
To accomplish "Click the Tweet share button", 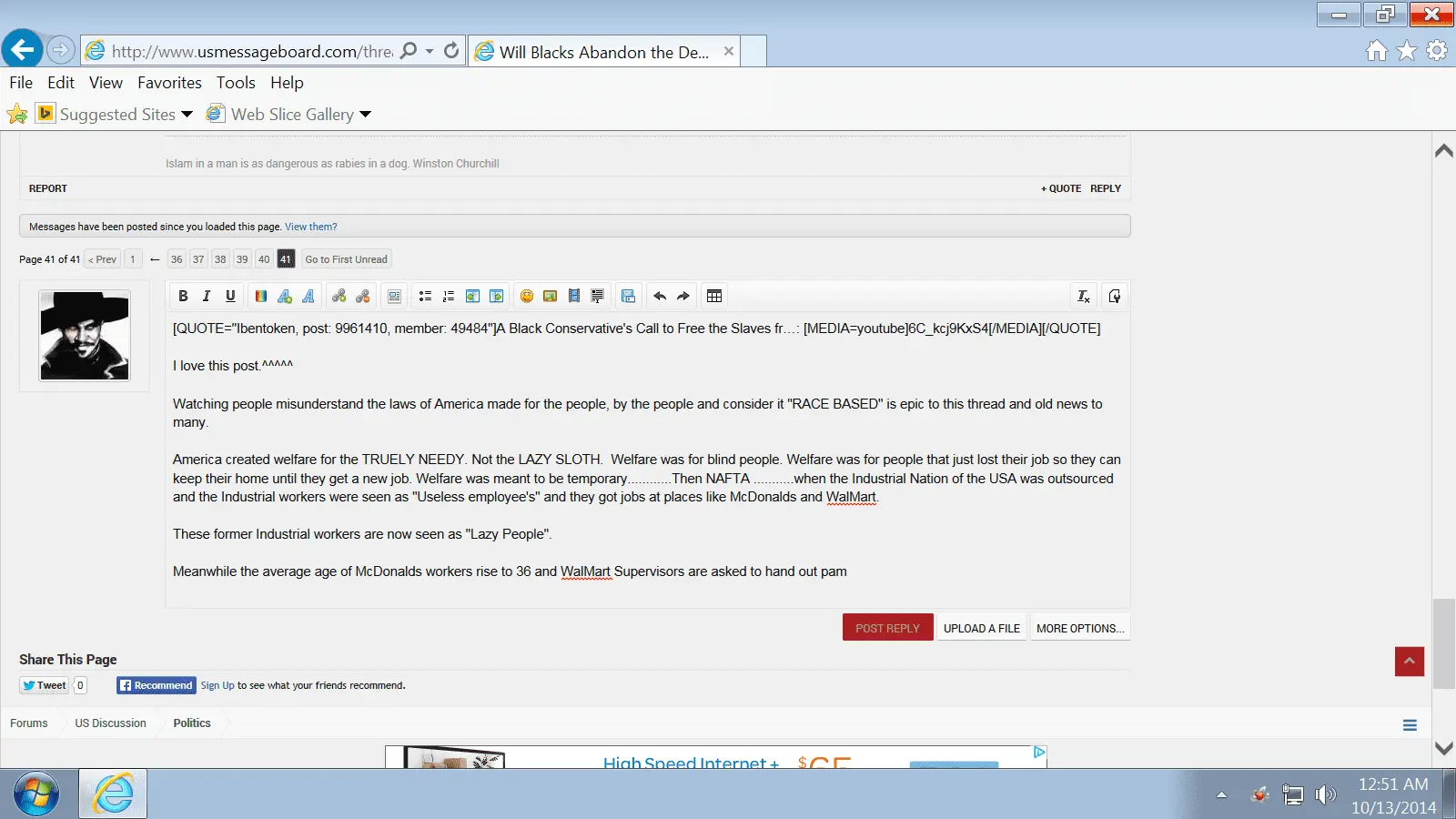I will coord(45,685).
